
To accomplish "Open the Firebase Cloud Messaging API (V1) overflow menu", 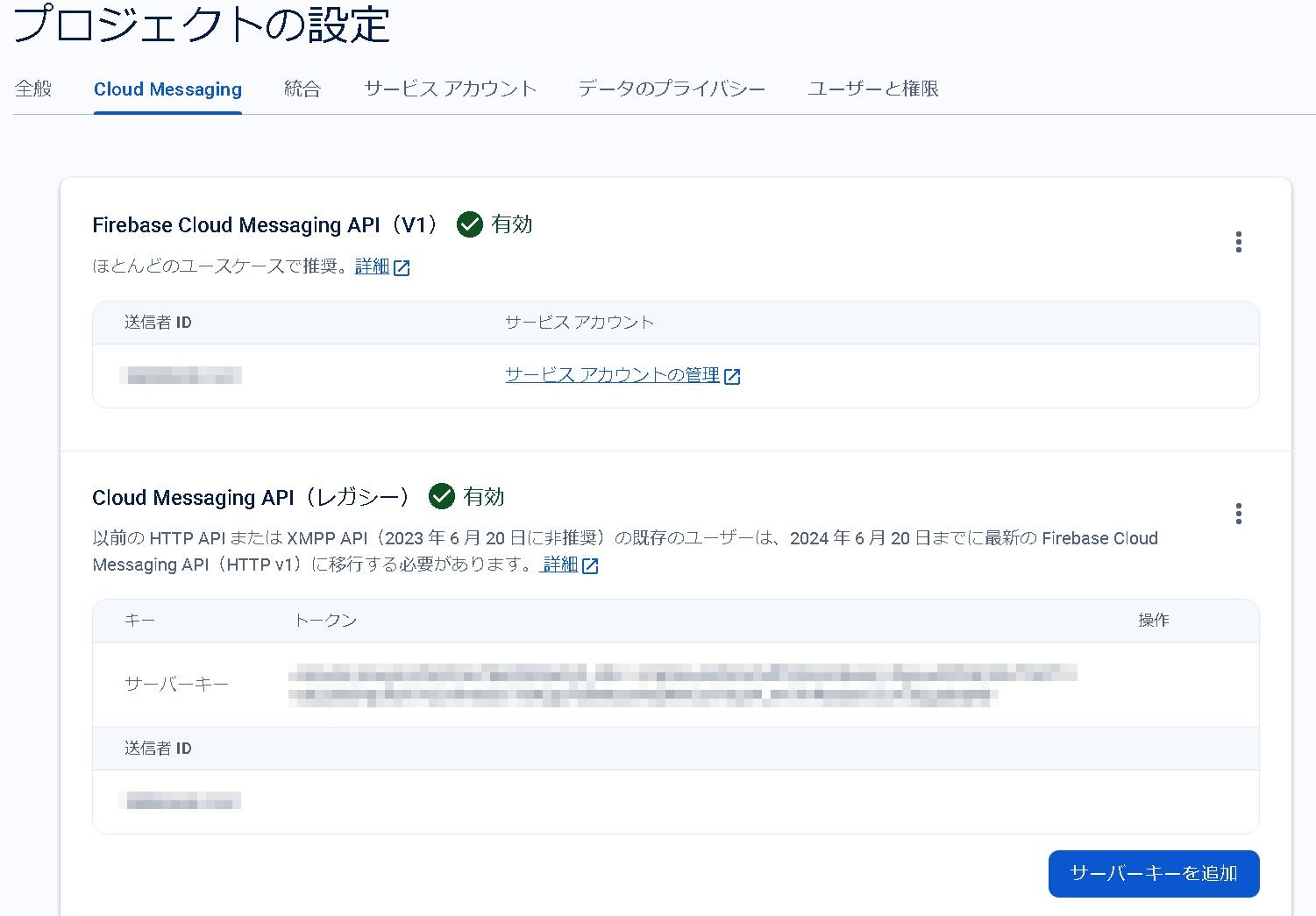I will pos(1239,242).
